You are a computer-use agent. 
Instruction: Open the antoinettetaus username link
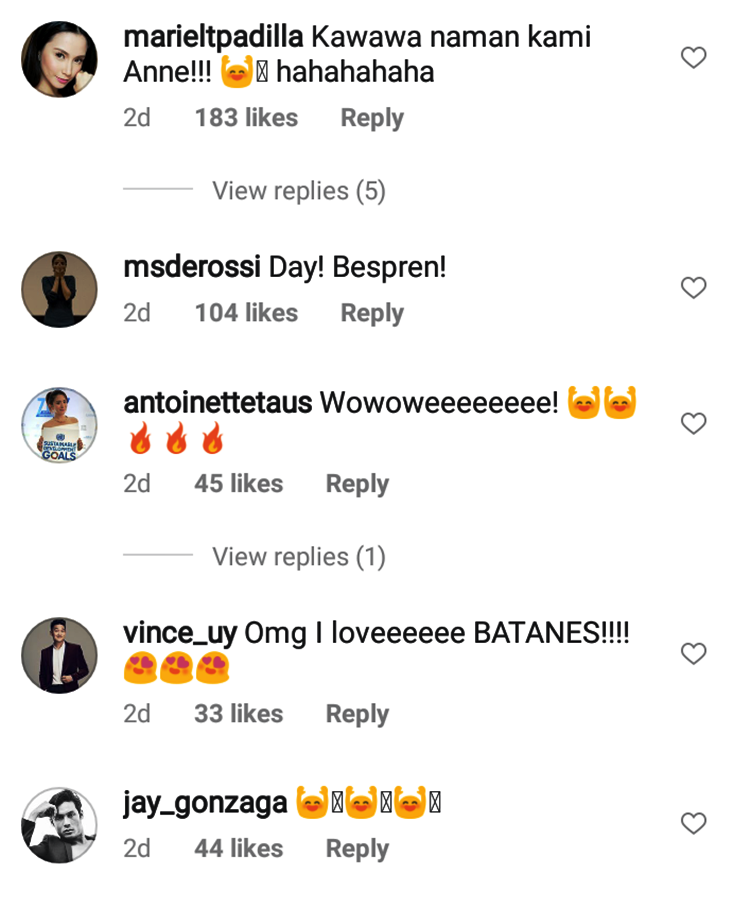[217, 403]
